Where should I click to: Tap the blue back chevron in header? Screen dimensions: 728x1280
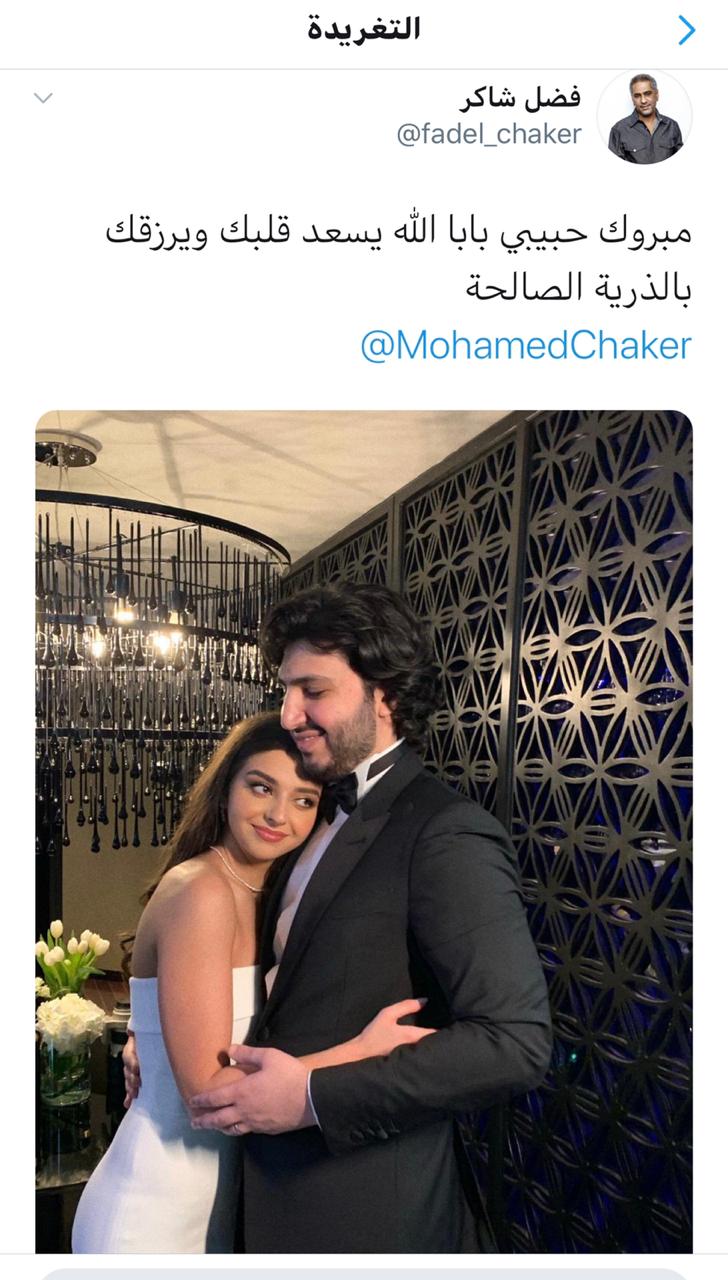pos(686,31)
